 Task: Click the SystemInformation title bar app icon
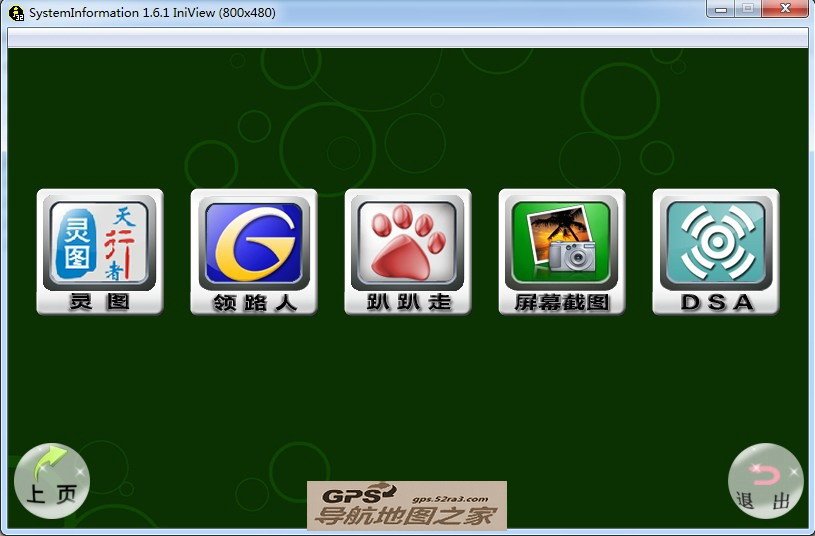(17, 12)
